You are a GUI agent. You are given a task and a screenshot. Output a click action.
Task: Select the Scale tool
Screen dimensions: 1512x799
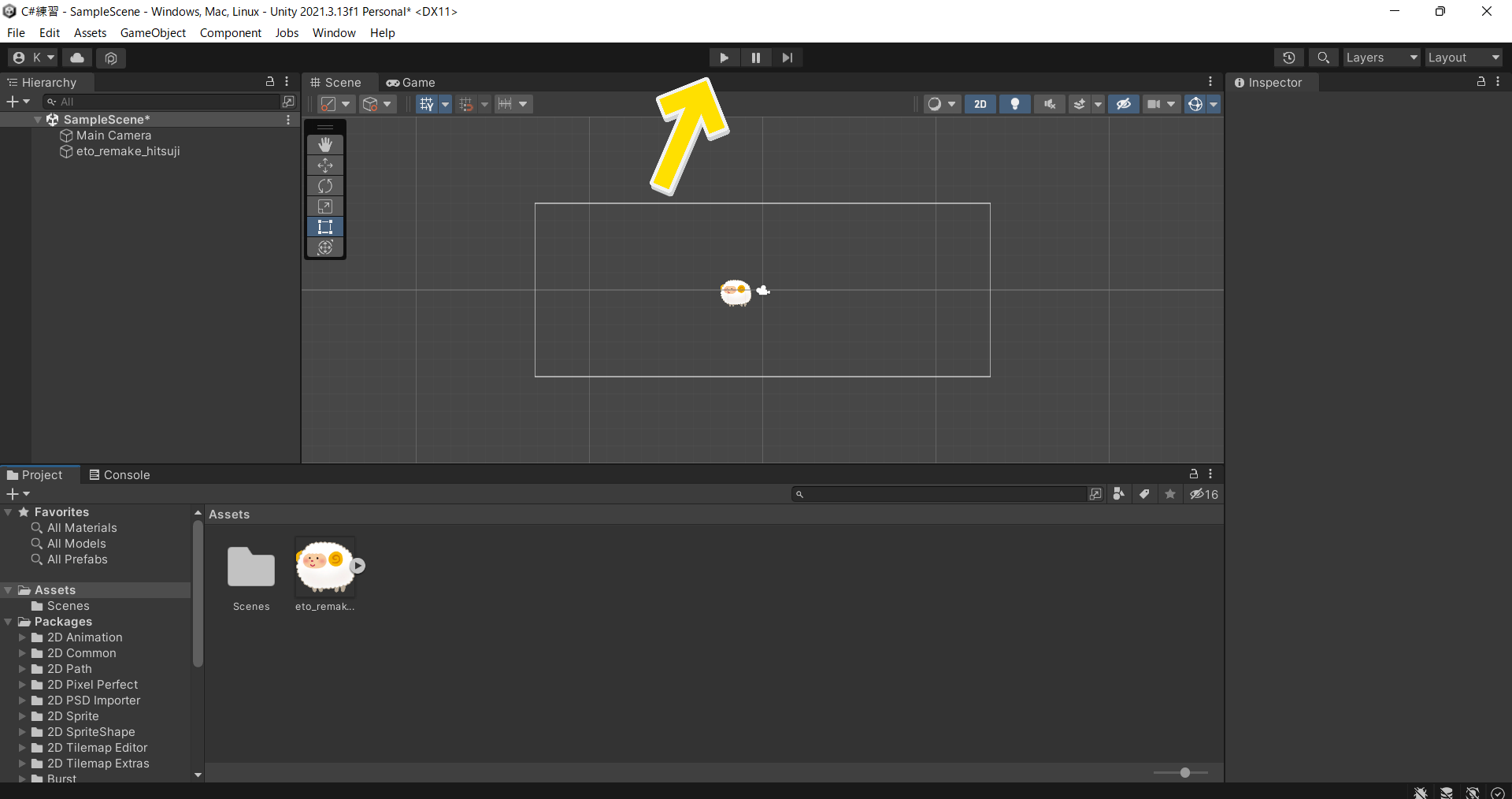[x=325, y=206]
